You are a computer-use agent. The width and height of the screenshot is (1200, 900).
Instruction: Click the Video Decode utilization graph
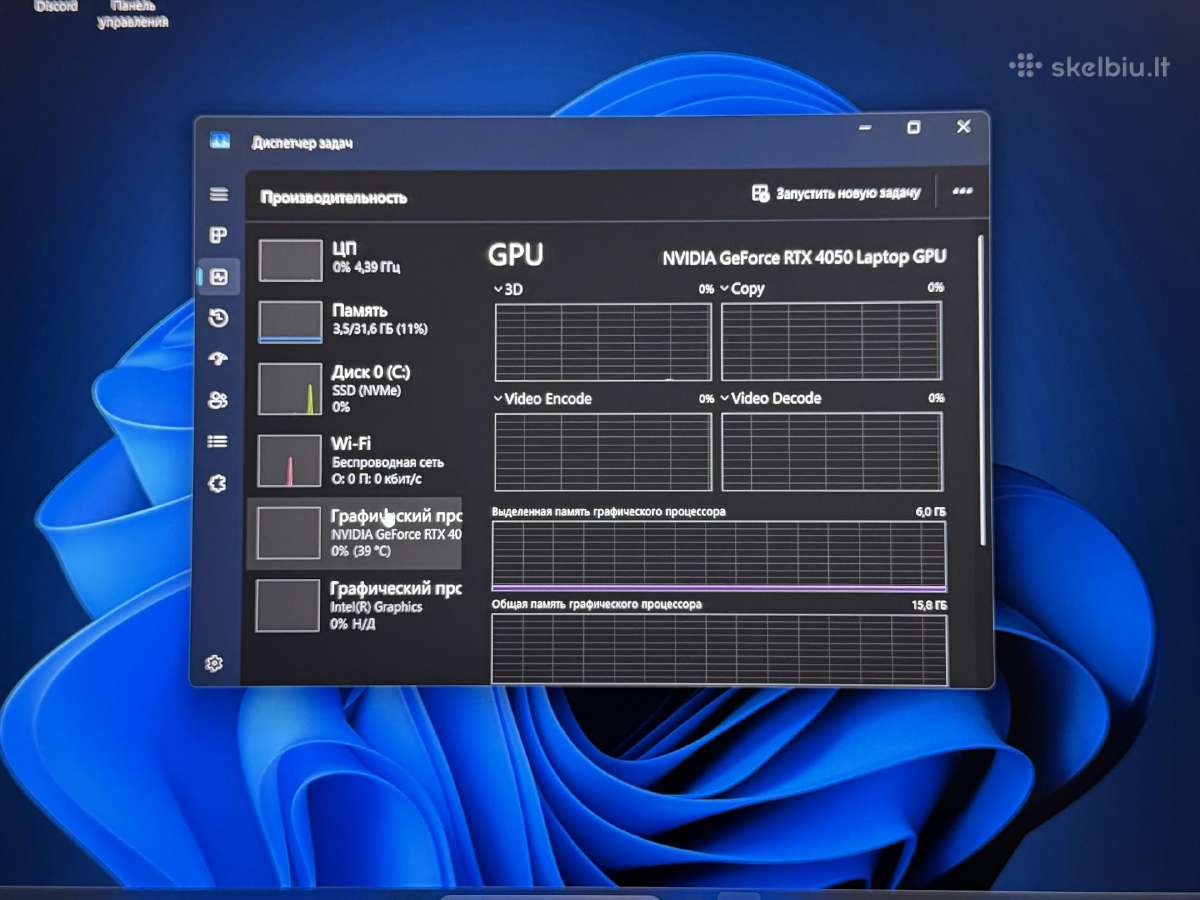tap(832, 451)
